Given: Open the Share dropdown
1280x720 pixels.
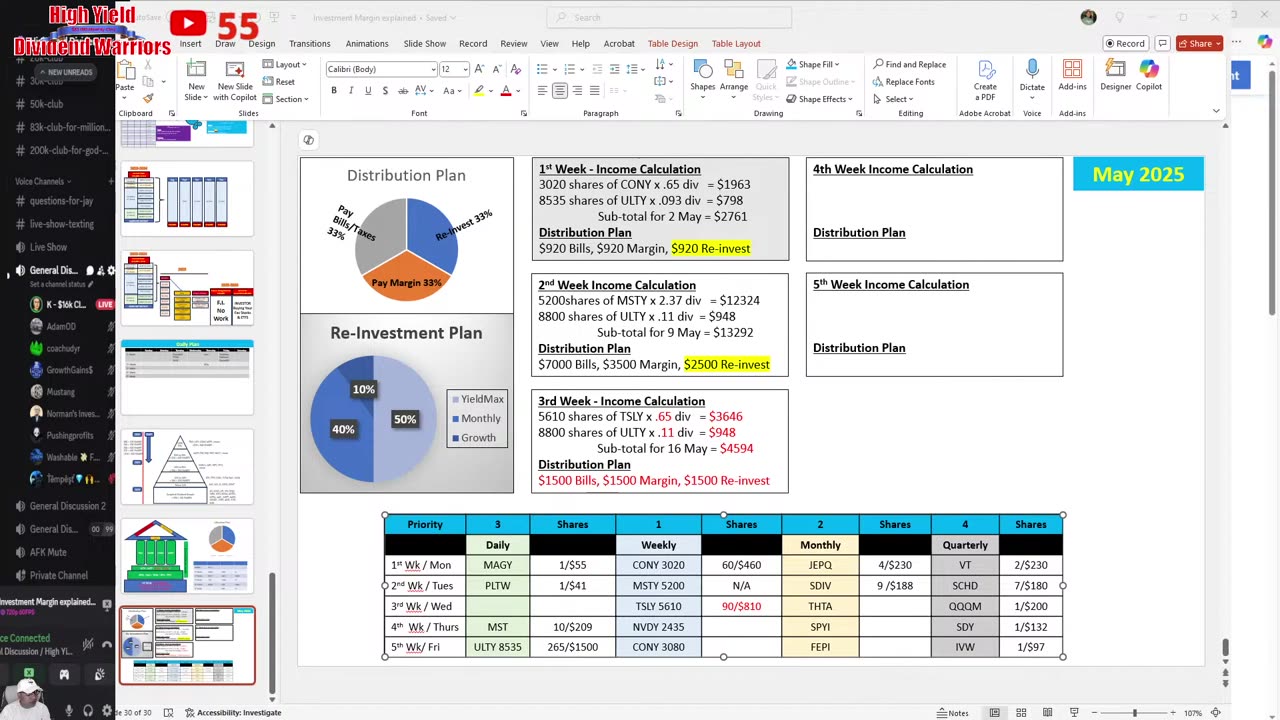Looking at the screenshot, I should click(1199, 44).
